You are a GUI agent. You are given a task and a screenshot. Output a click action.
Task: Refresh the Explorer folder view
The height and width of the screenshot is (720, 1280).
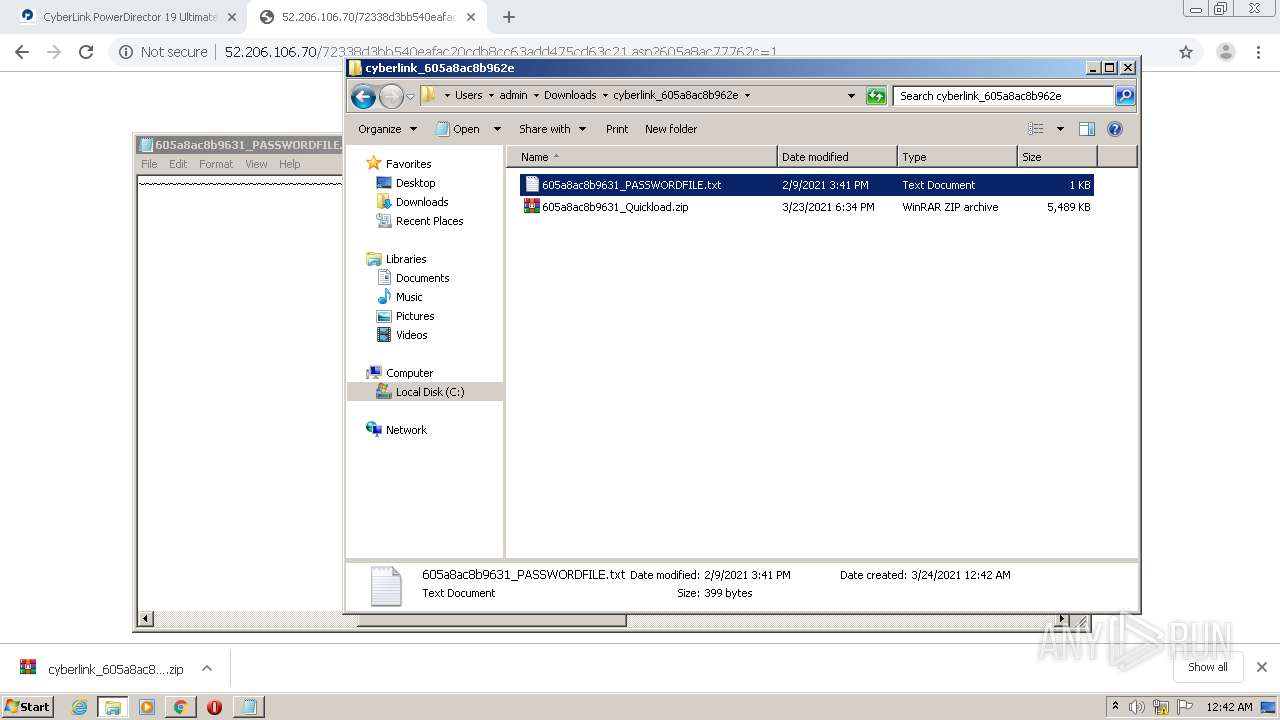click(876, 96)
